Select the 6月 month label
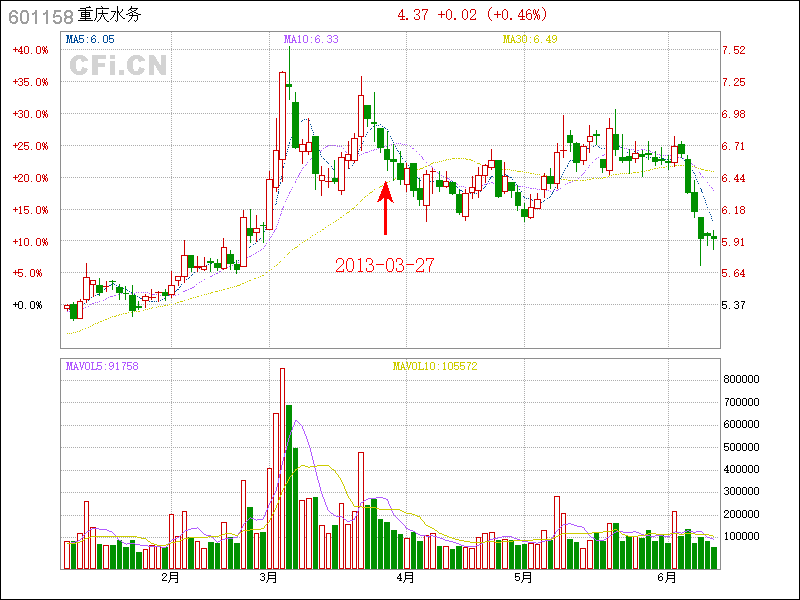 pos(668,577)
